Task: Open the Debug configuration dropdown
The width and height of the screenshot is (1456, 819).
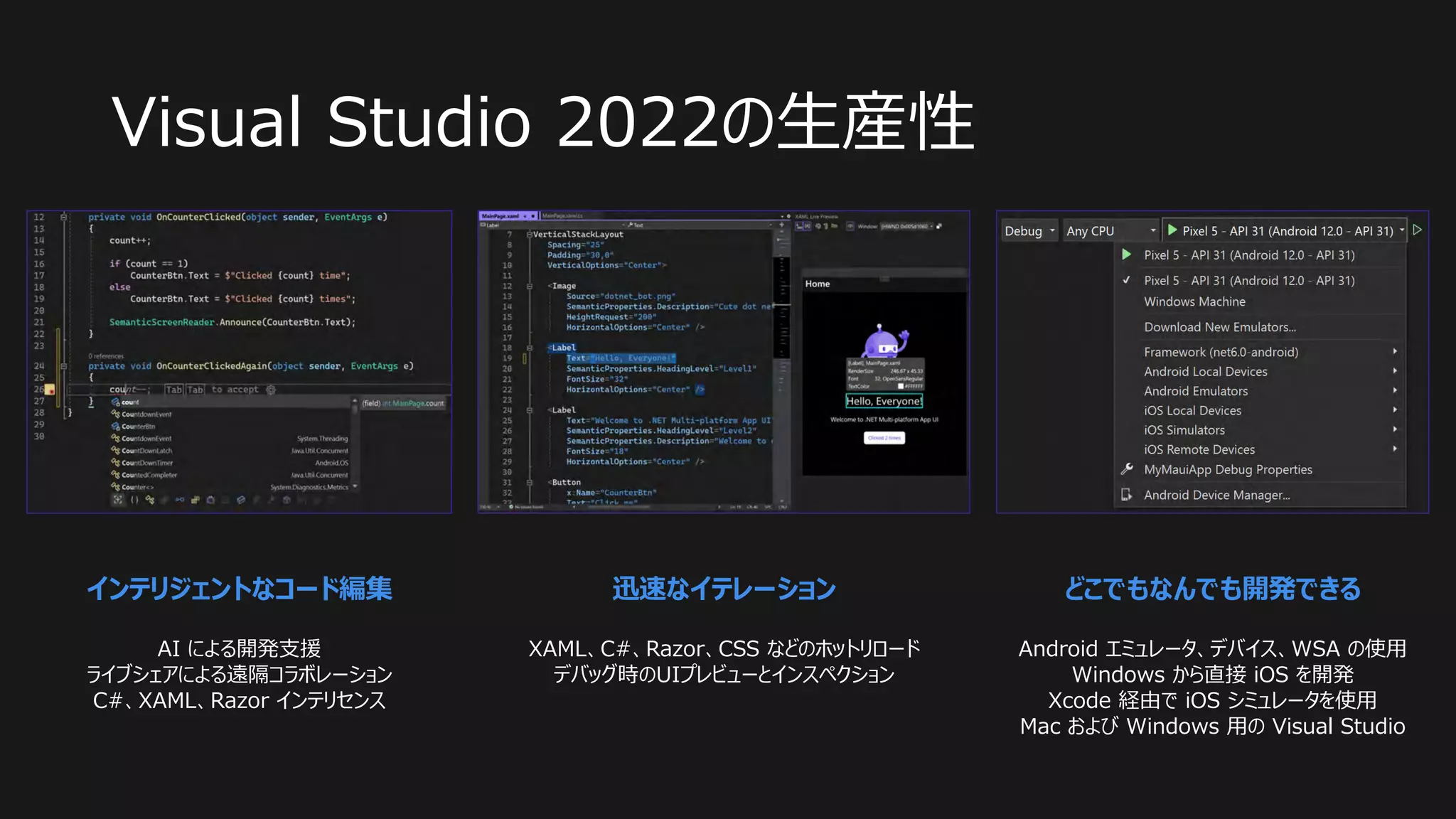Action: pos(1029,230)
